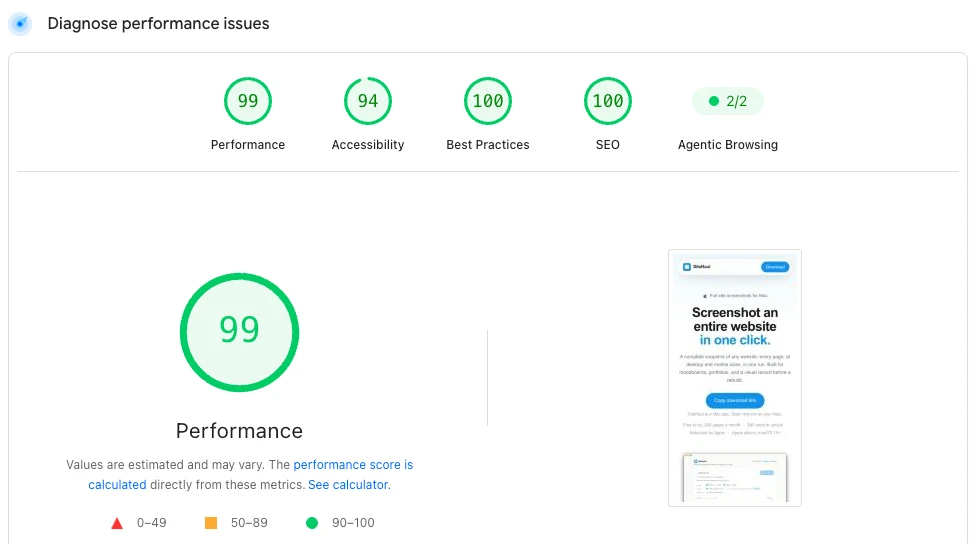Click the large Performance title below the gauge

239,431
